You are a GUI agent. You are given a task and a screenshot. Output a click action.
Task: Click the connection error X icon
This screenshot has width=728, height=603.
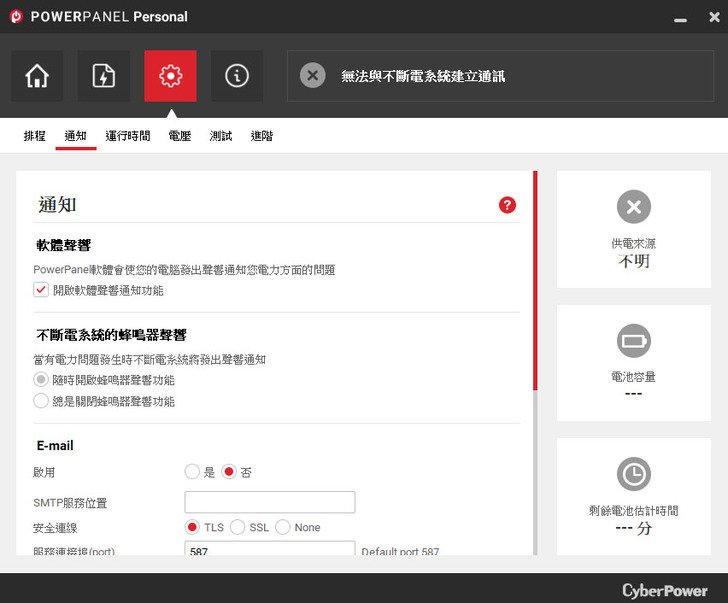[x=313, y=76]
